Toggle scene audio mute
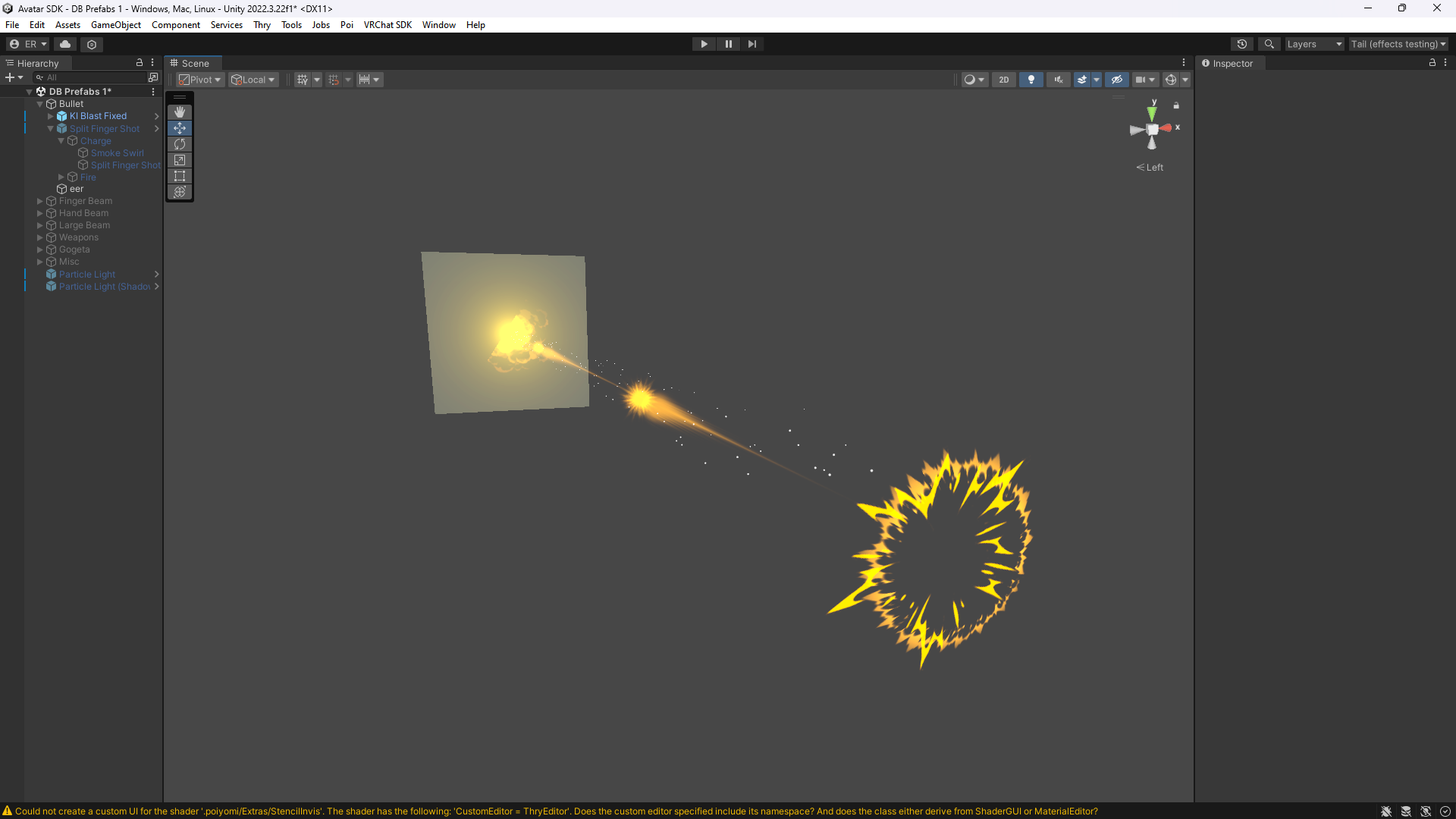The height and width of the screenshot is (819, 1456). tap(1058, 80)
